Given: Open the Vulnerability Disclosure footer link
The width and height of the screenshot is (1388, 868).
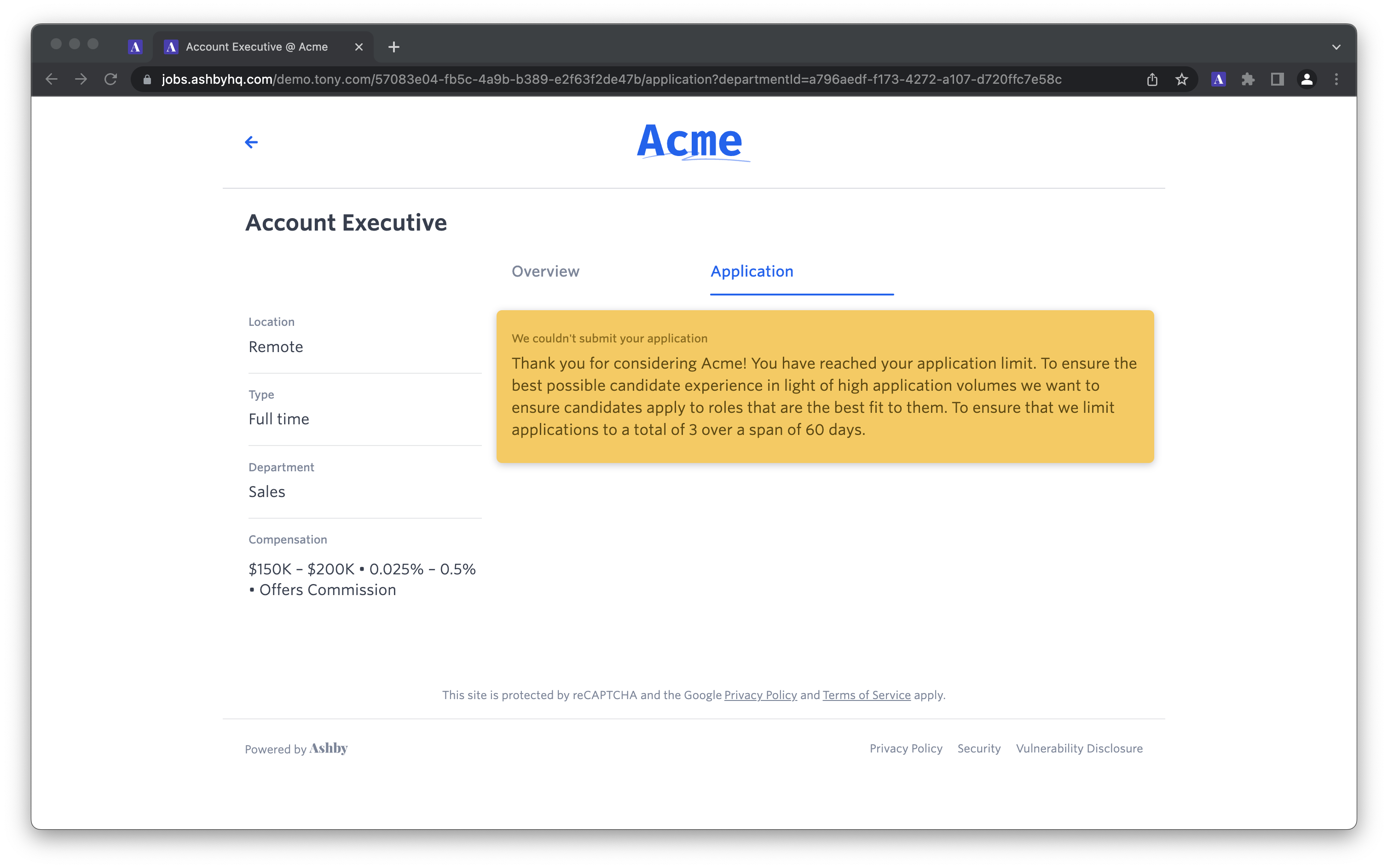Looking at the screenshot, I should (1079, 748).
